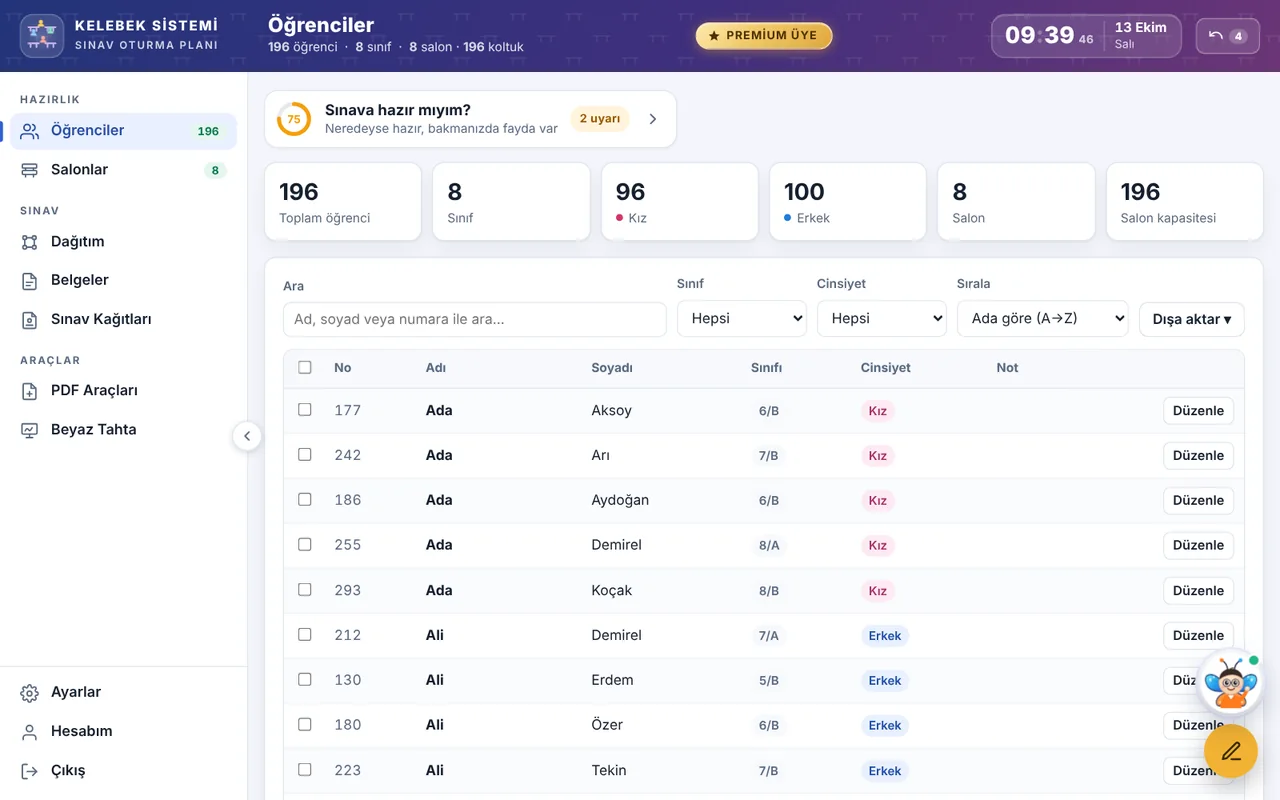This screenshot has width=1280, height=800.
Task: Go to Salonlar in the sidebar
Action: click(x=123, y=170)
